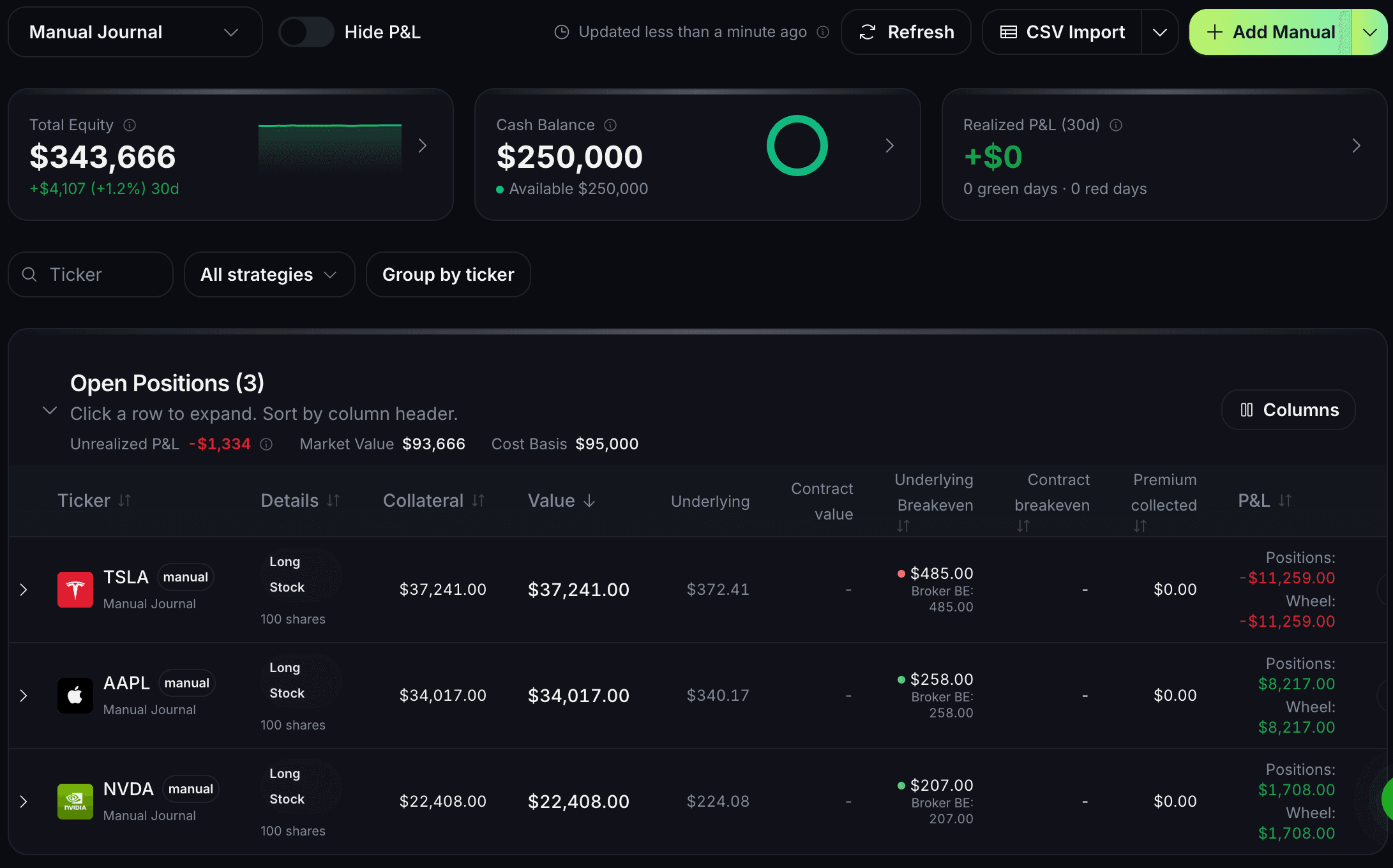
Task: Open Total Equity card details arrow
Action: (423, 146)
